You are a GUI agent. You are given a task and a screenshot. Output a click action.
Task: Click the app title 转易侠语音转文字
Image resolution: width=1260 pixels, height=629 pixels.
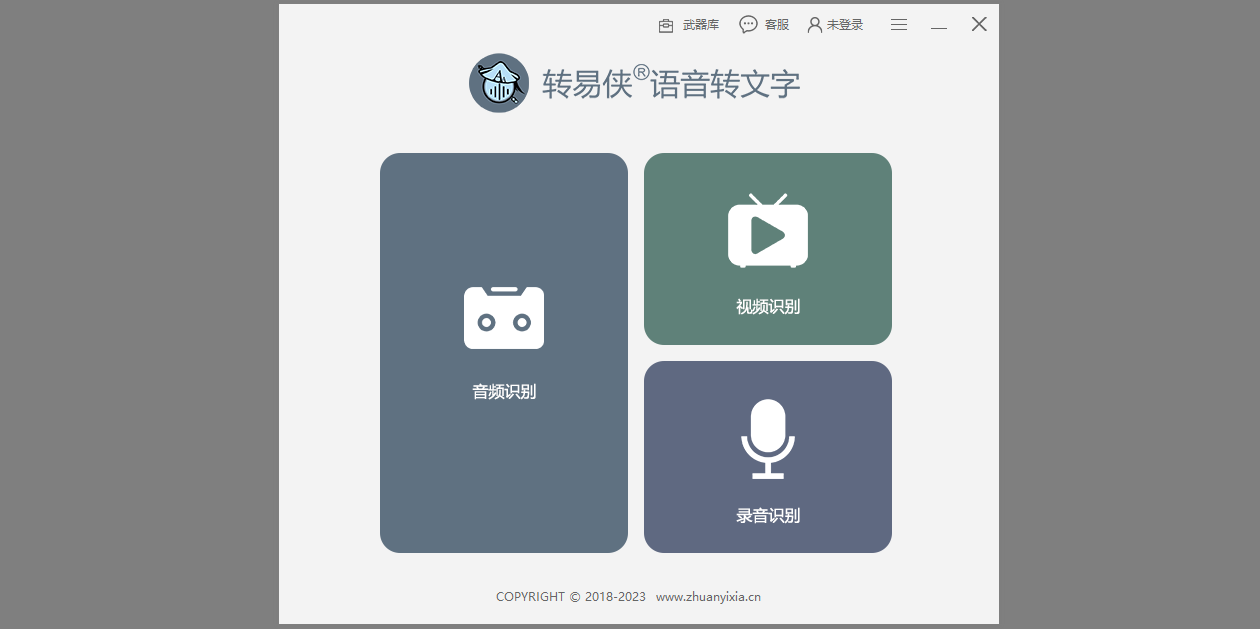[x=671, y=84]
